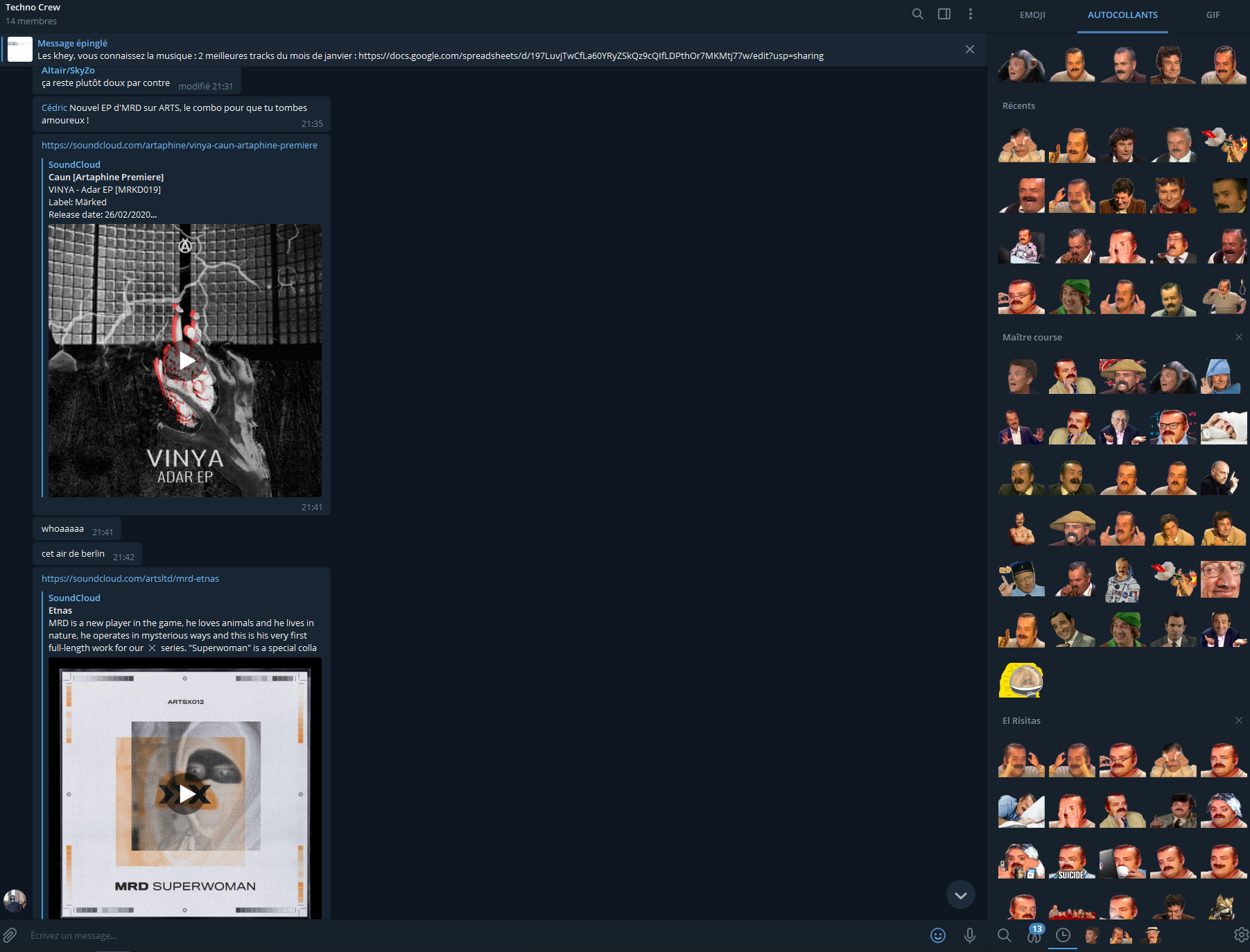Choose the glasses with math formulas sticker
Viewport: 1250px width, 952px height.
(x=1173, y=427)
